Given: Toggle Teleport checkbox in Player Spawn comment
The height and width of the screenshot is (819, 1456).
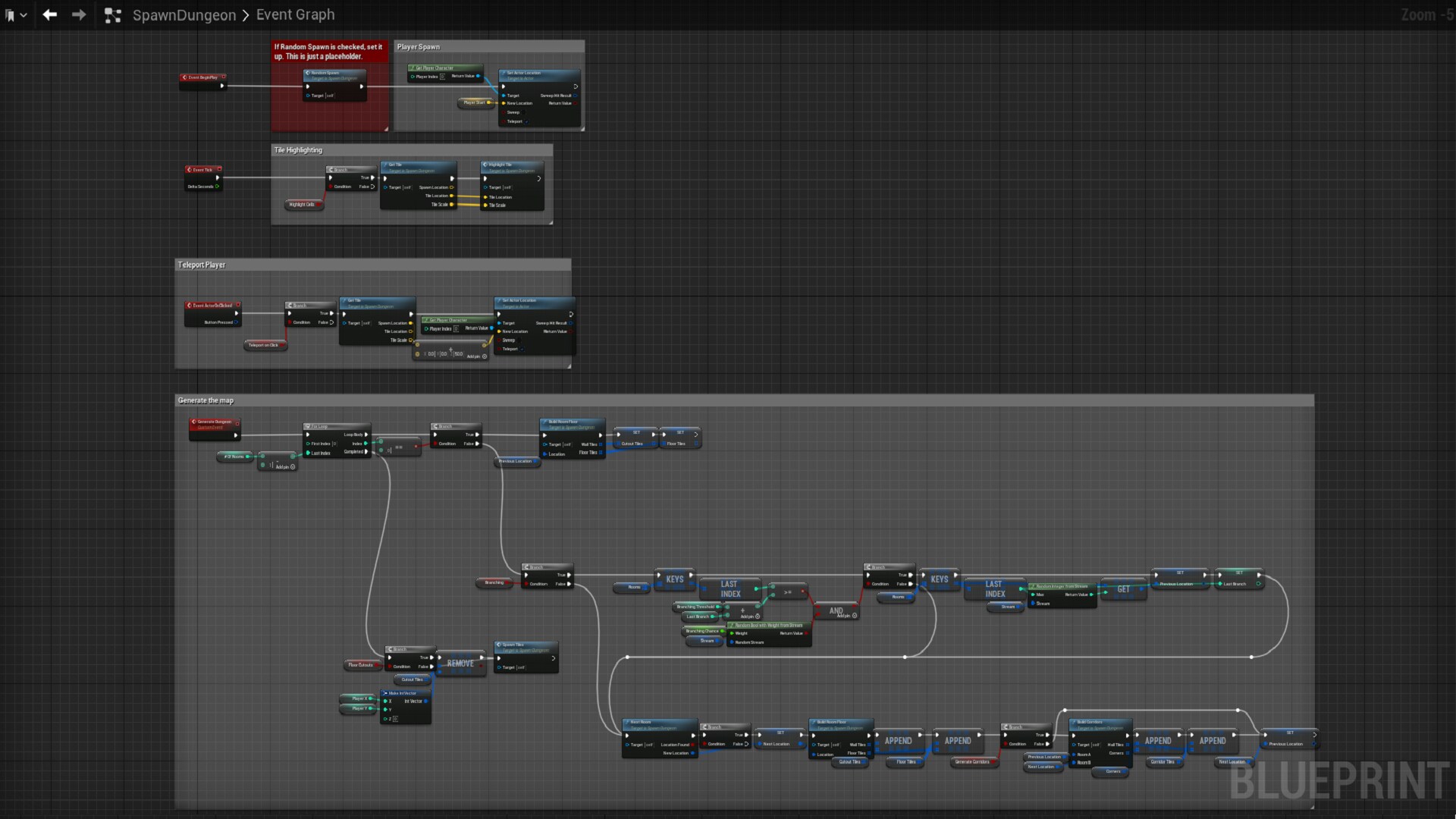Looking at the screenshot, I should 526,121.
